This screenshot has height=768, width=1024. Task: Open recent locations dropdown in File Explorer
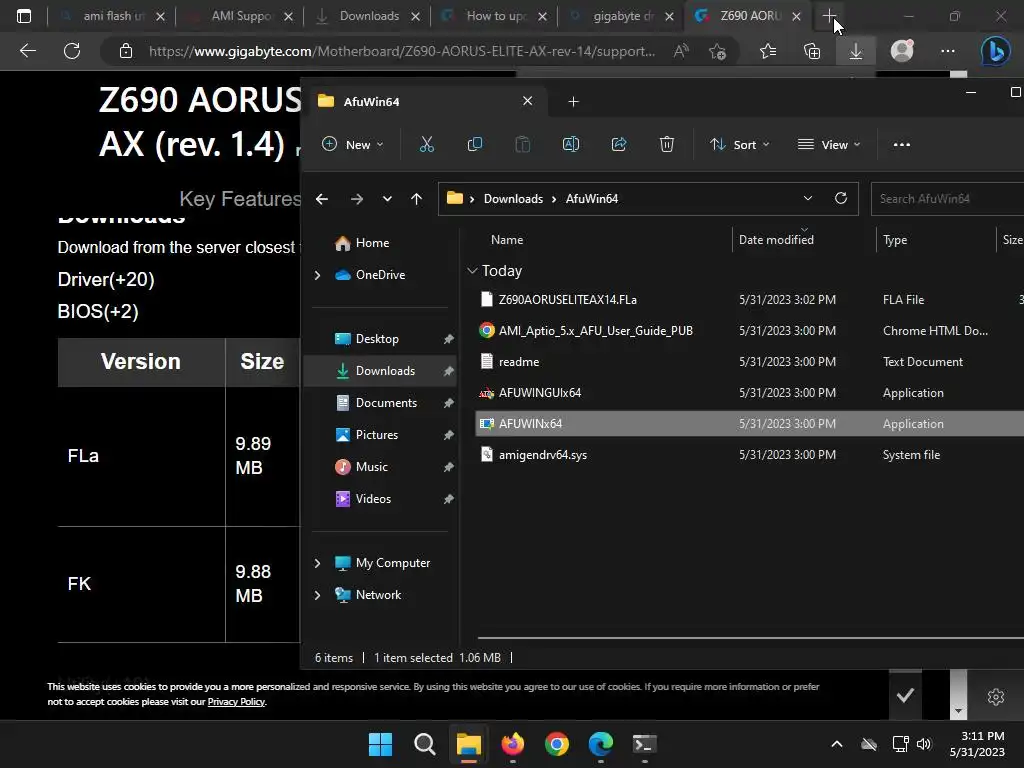387,199
